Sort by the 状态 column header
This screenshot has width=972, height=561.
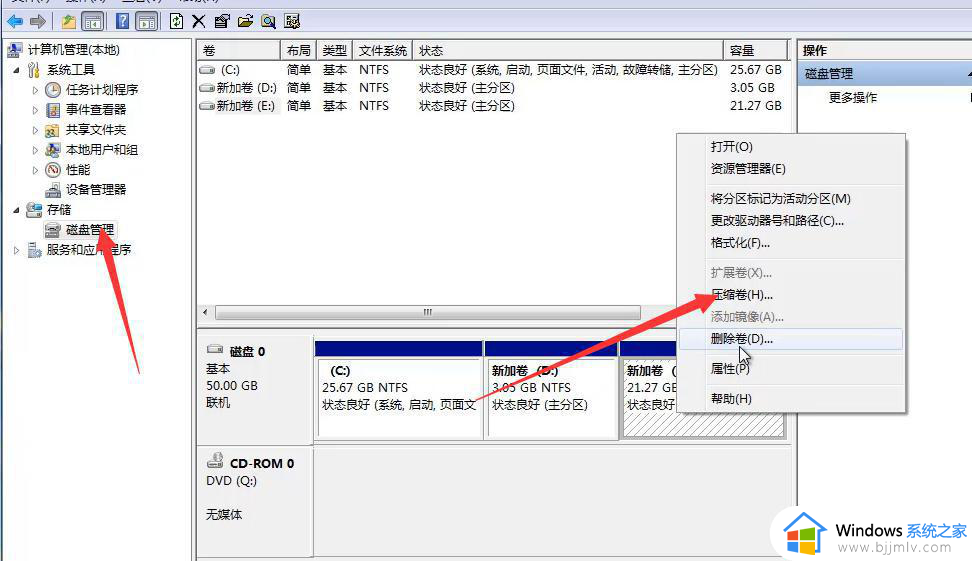568,51
